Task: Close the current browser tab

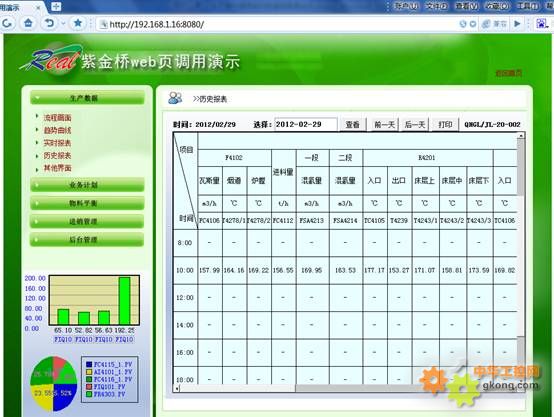Action: pos(38,7)
